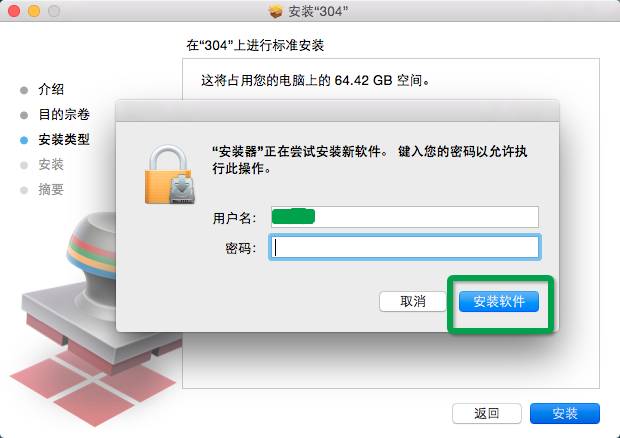Click the padlock installer icon
The width and height of the screenshot is (620, 438).
[170, 175]
